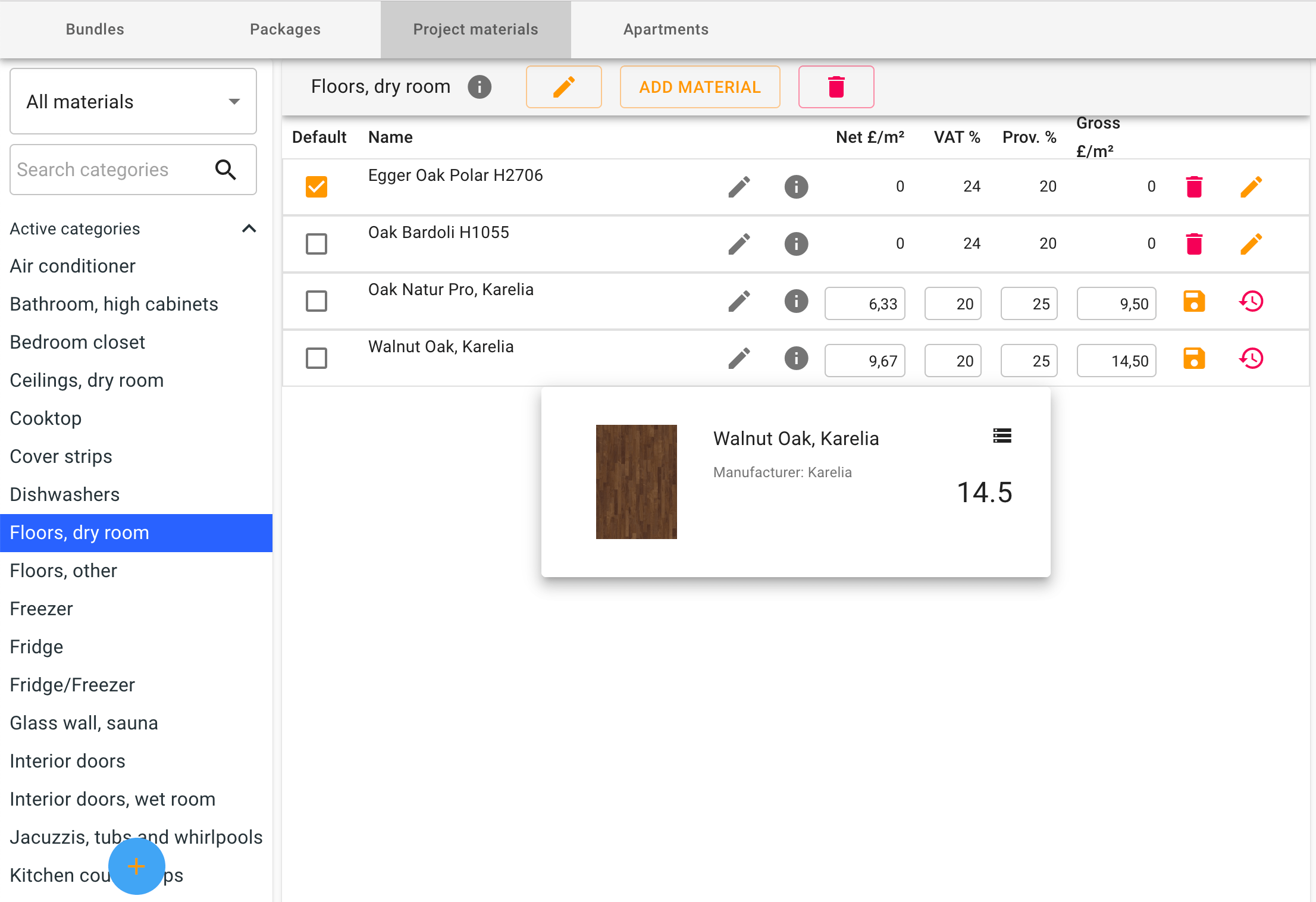Collapse the Active categories list

pyautogui.click(x=249, y=228)
